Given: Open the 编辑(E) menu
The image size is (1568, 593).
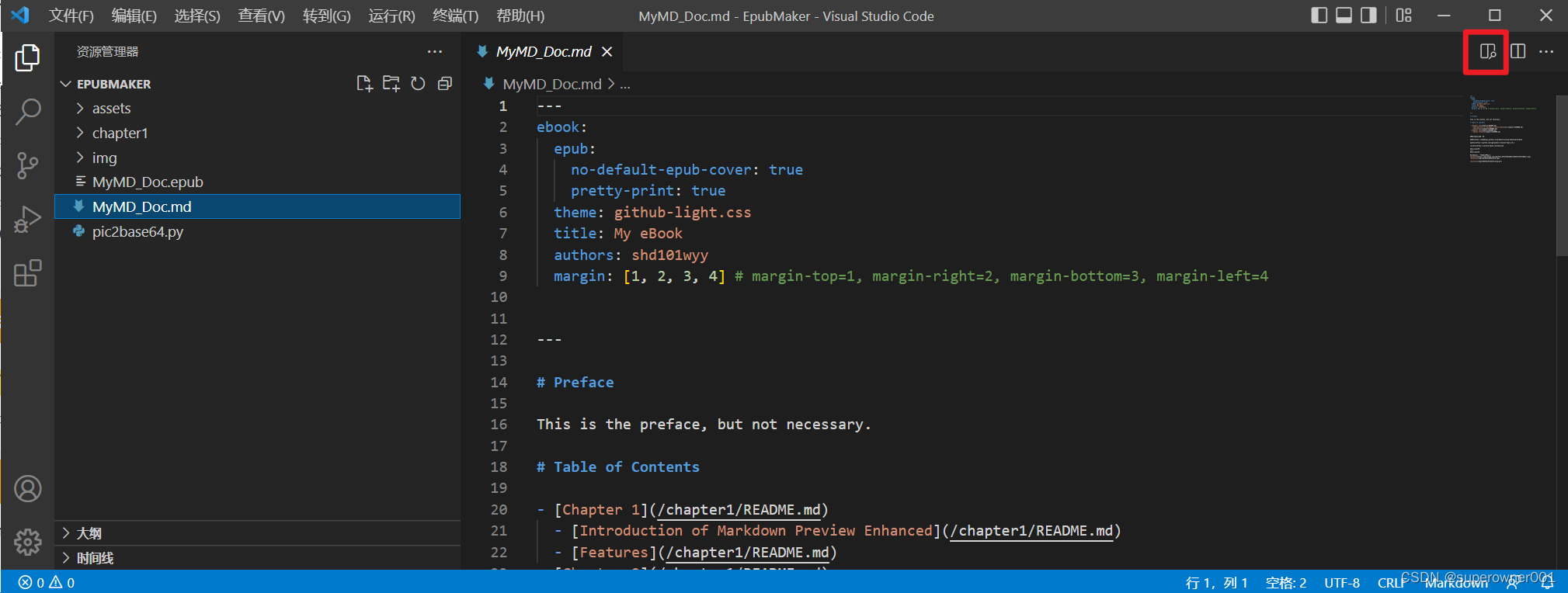Looking at the screenshot, I should click(x=134, y=16).
